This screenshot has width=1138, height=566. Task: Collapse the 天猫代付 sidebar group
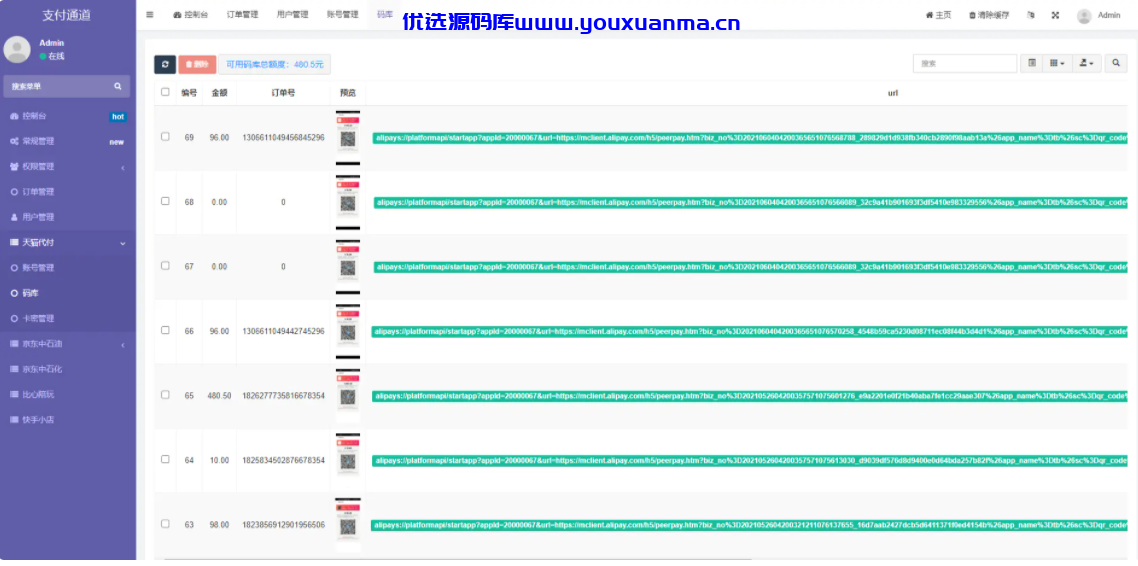(67, 242)
